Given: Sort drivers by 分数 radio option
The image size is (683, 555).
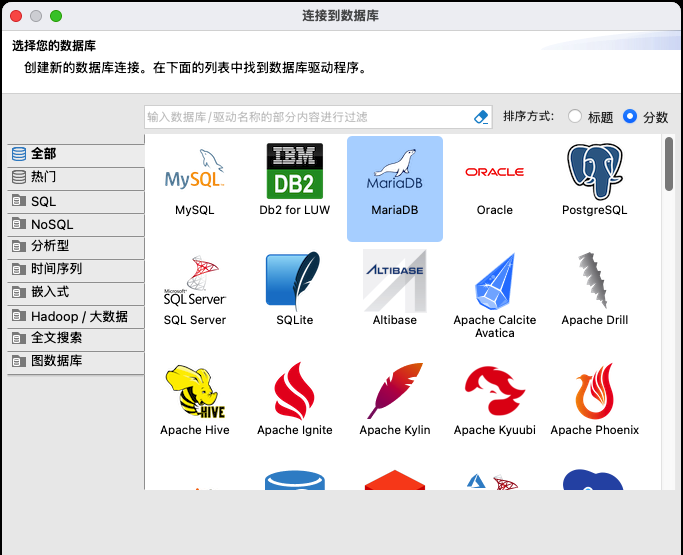Looking at the screenshot, I should 630,116.
